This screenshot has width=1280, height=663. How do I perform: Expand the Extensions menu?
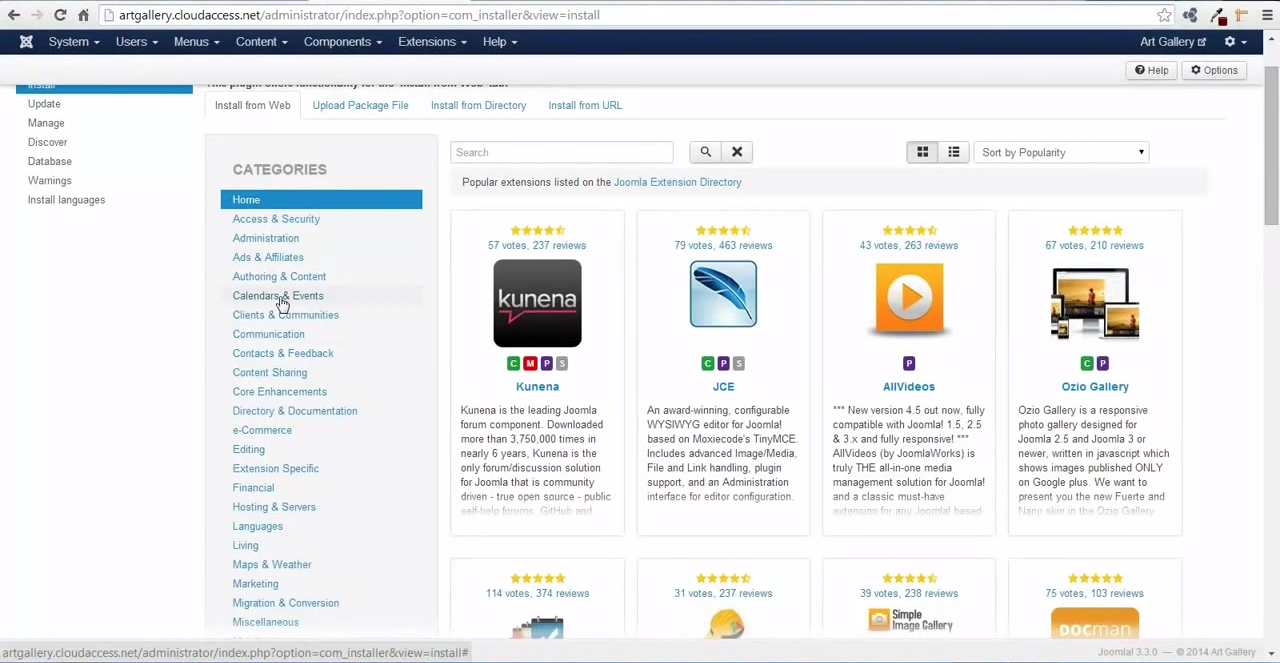click(x=431, y=42)
